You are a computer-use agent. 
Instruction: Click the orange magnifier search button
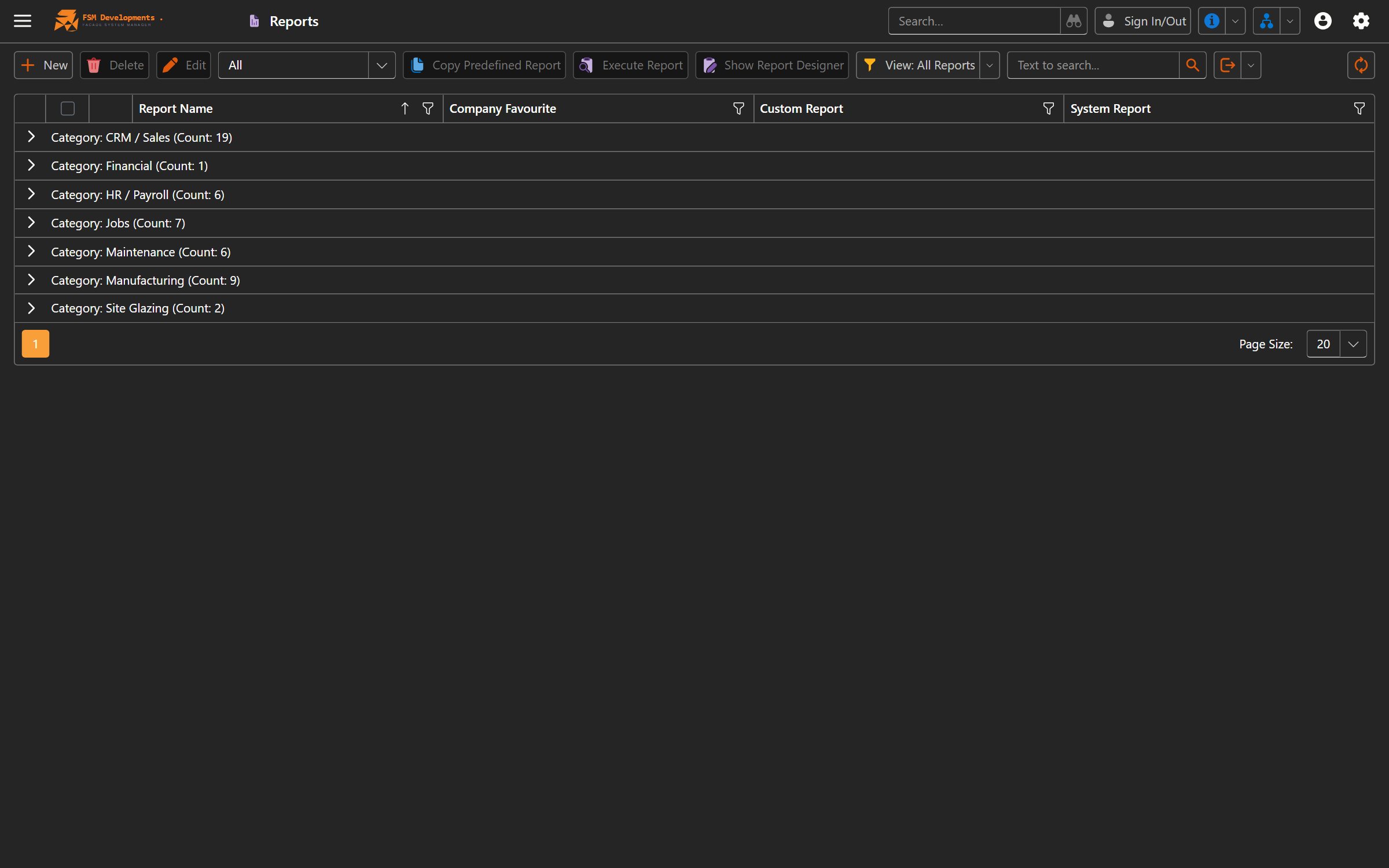tap(1192, 65)
